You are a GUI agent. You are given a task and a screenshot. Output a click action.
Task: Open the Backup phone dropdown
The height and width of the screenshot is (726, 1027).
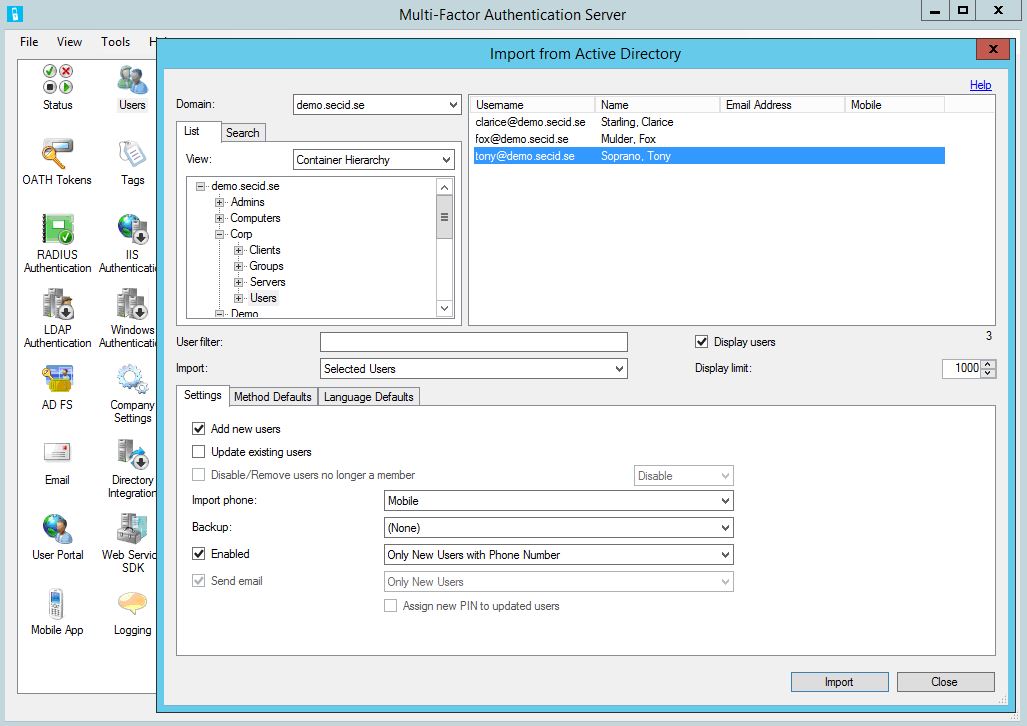[558, 527]
